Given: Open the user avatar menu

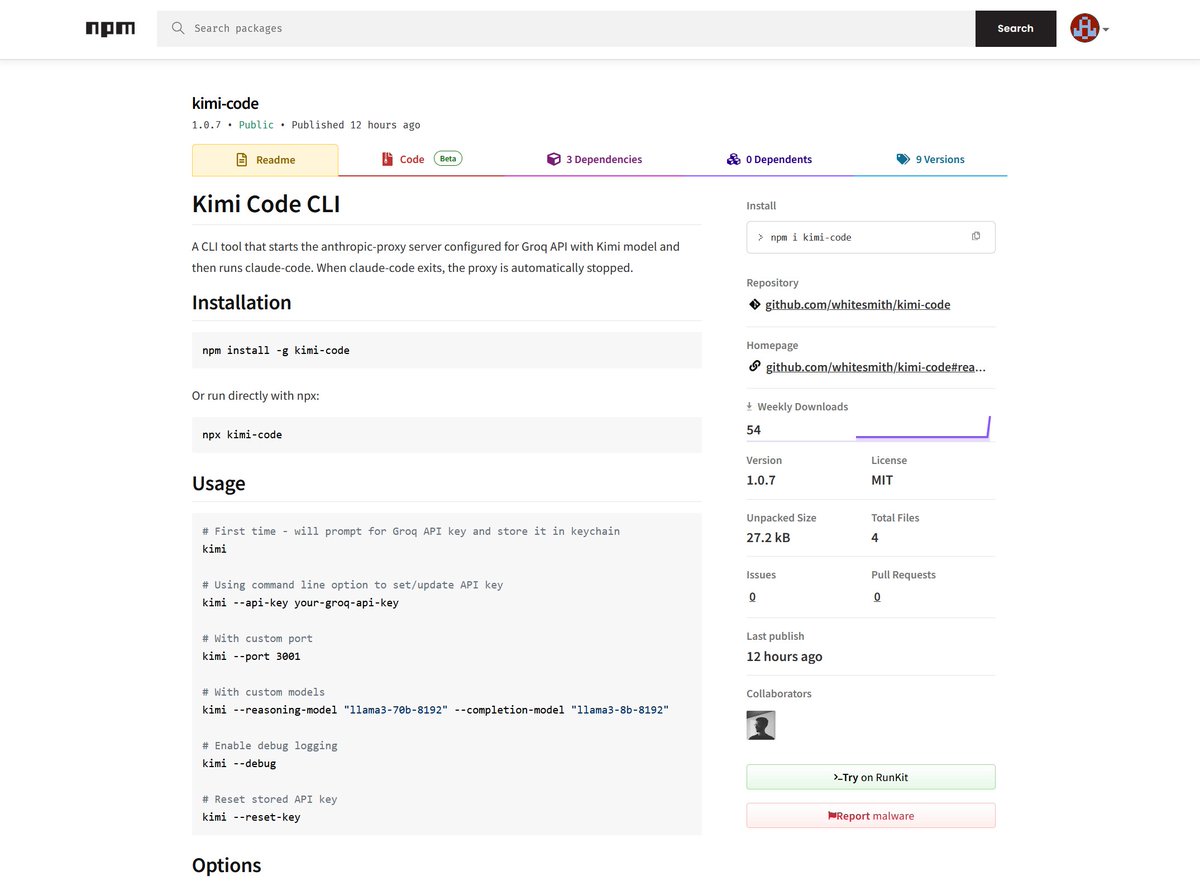Looking at the screenshot, I should coord(1089,28).
